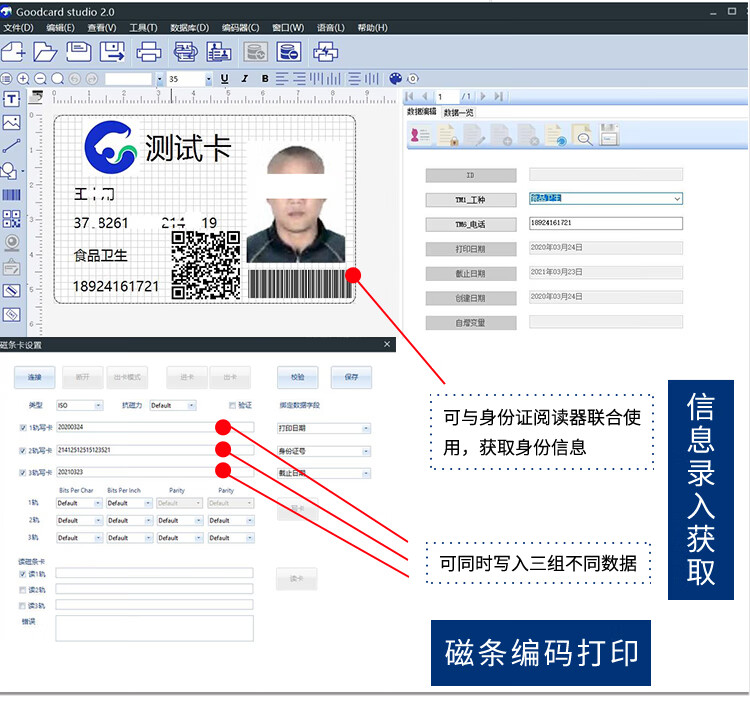
Task: Click the 校验 button
Action: tap(298, 377)
